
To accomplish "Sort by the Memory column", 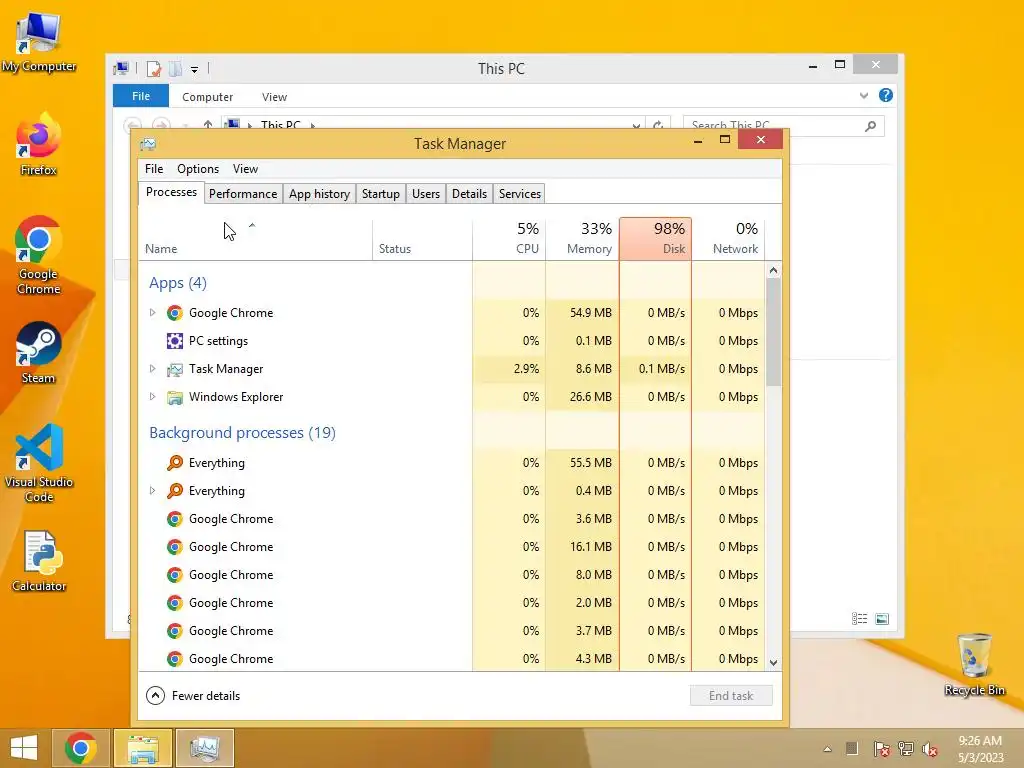I will tap(583, 238).
